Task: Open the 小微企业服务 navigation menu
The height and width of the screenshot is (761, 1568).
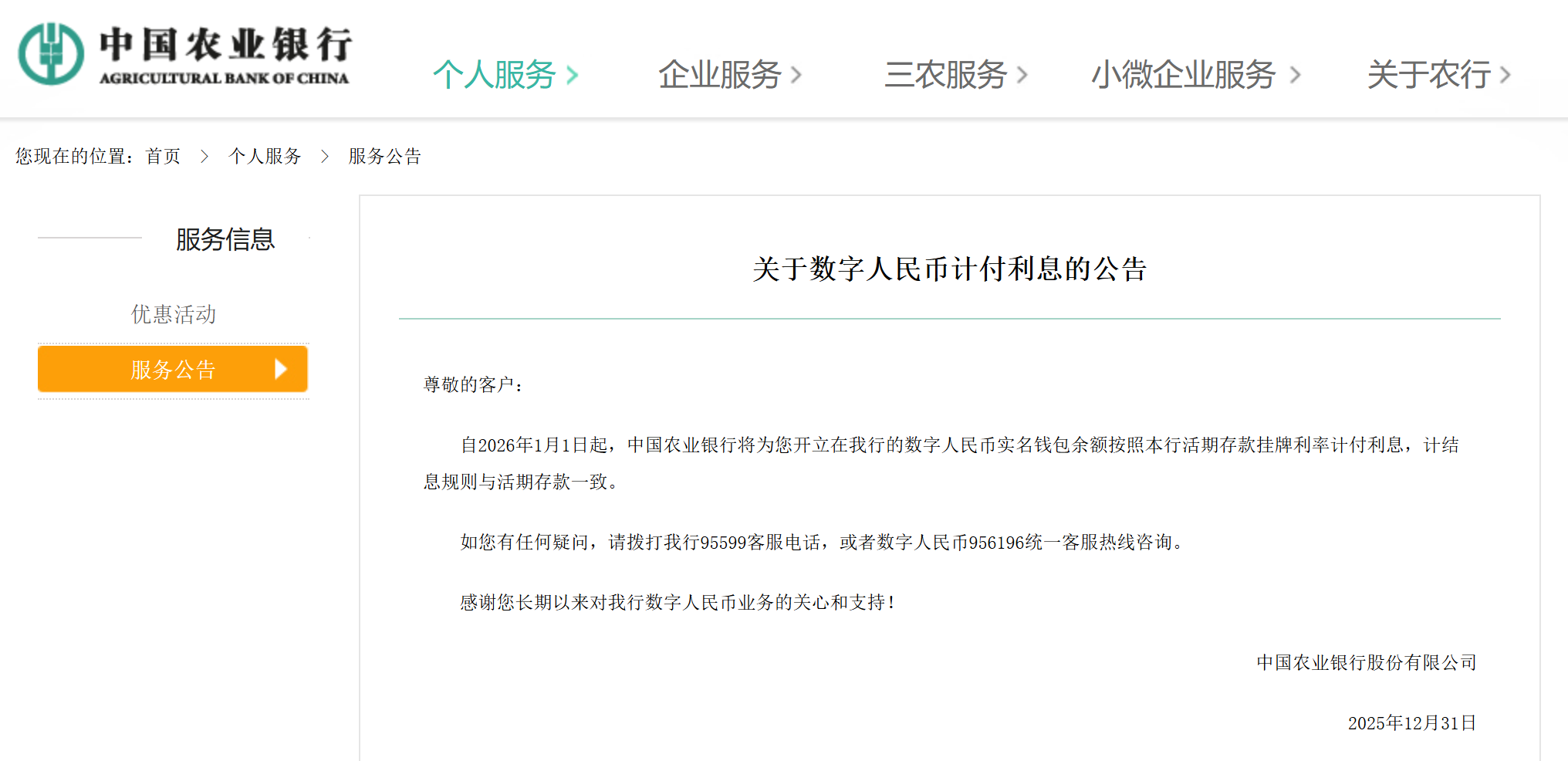Action: click(1183, 75)
